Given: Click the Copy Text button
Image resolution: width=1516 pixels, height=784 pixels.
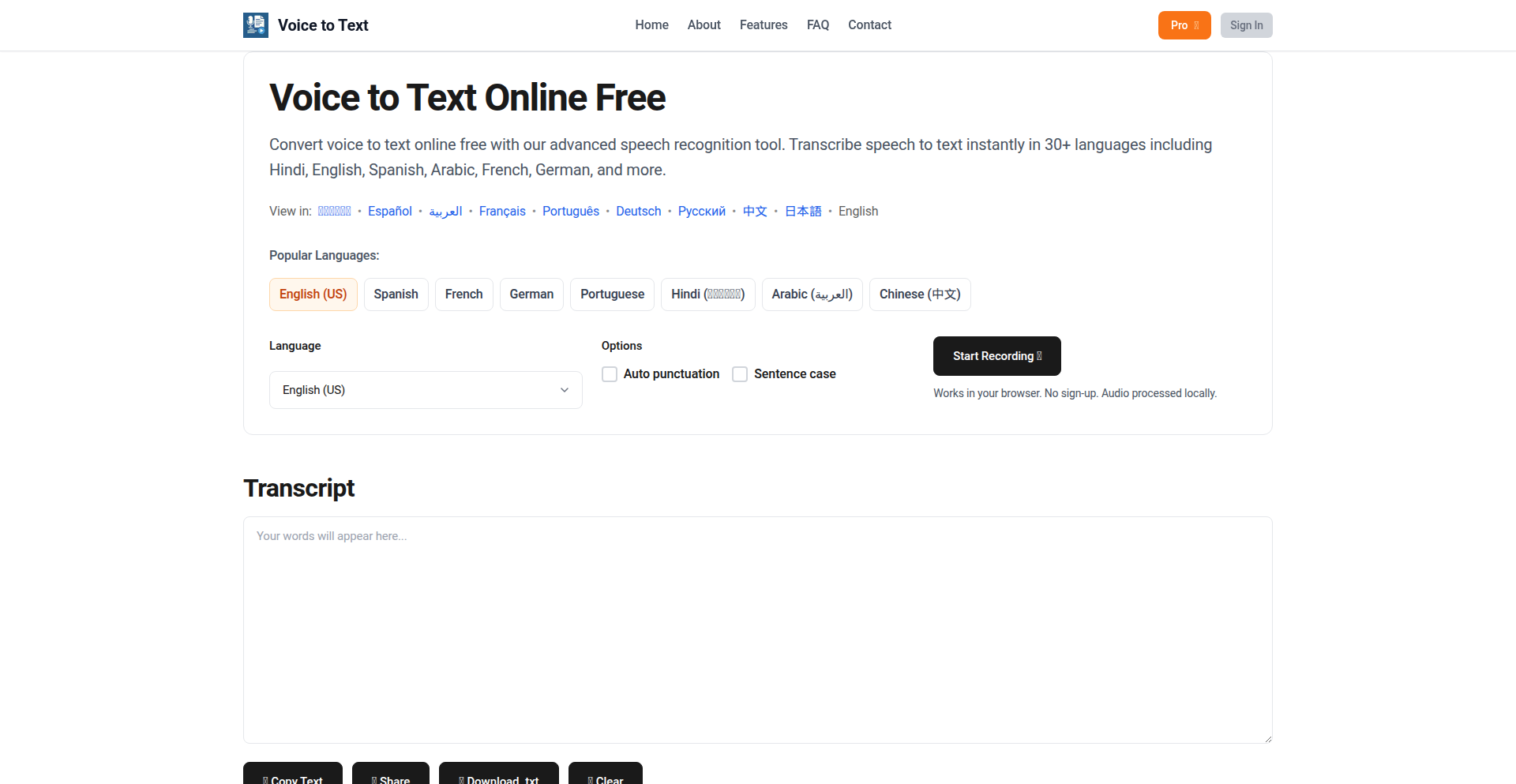Looking at the screenshot, I should pyautogui.click(x=293, y=775).
